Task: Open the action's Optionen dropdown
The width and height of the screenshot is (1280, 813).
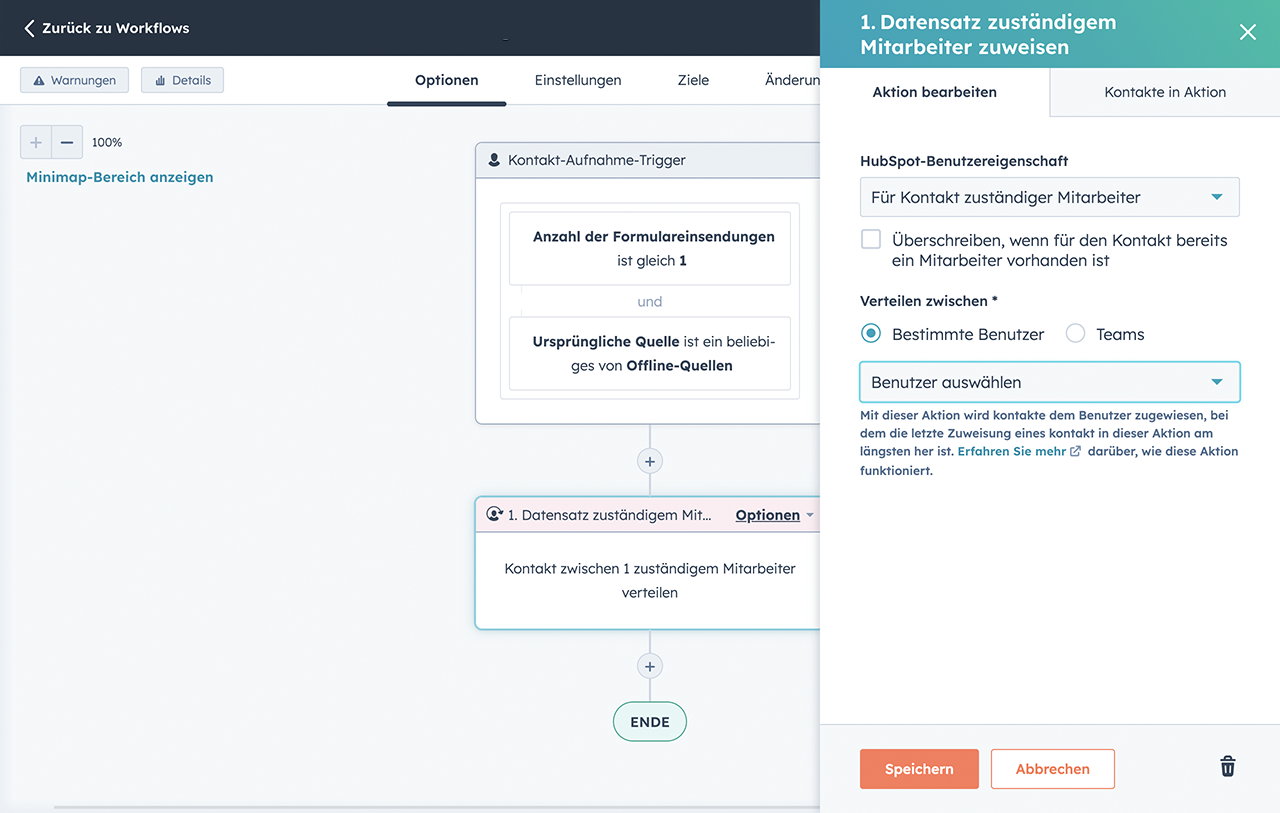Action: click(x=774, y=515)
